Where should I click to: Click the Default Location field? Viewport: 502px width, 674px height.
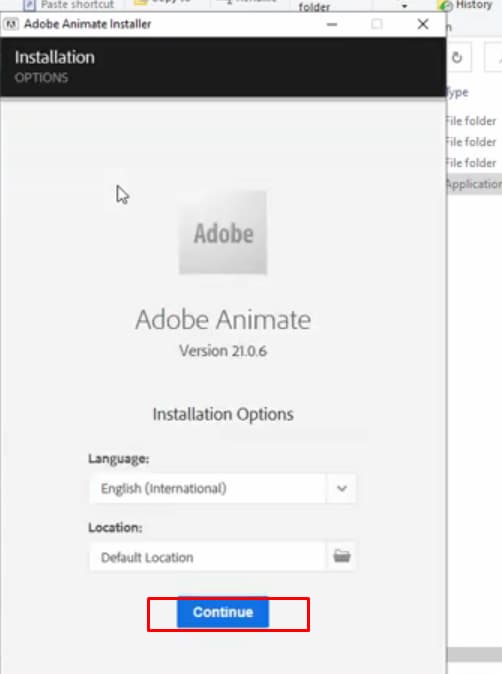coord(207,557)
